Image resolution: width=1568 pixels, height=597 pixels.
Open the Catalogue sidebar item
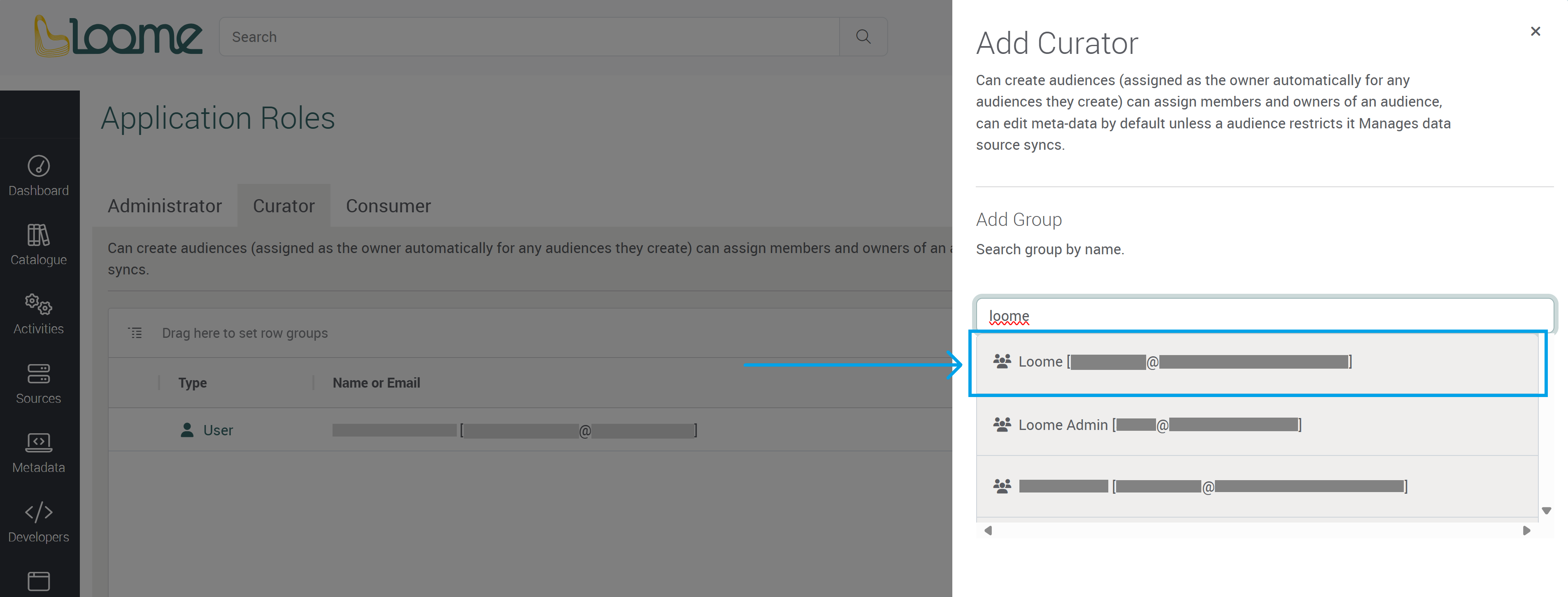point(39,245)
